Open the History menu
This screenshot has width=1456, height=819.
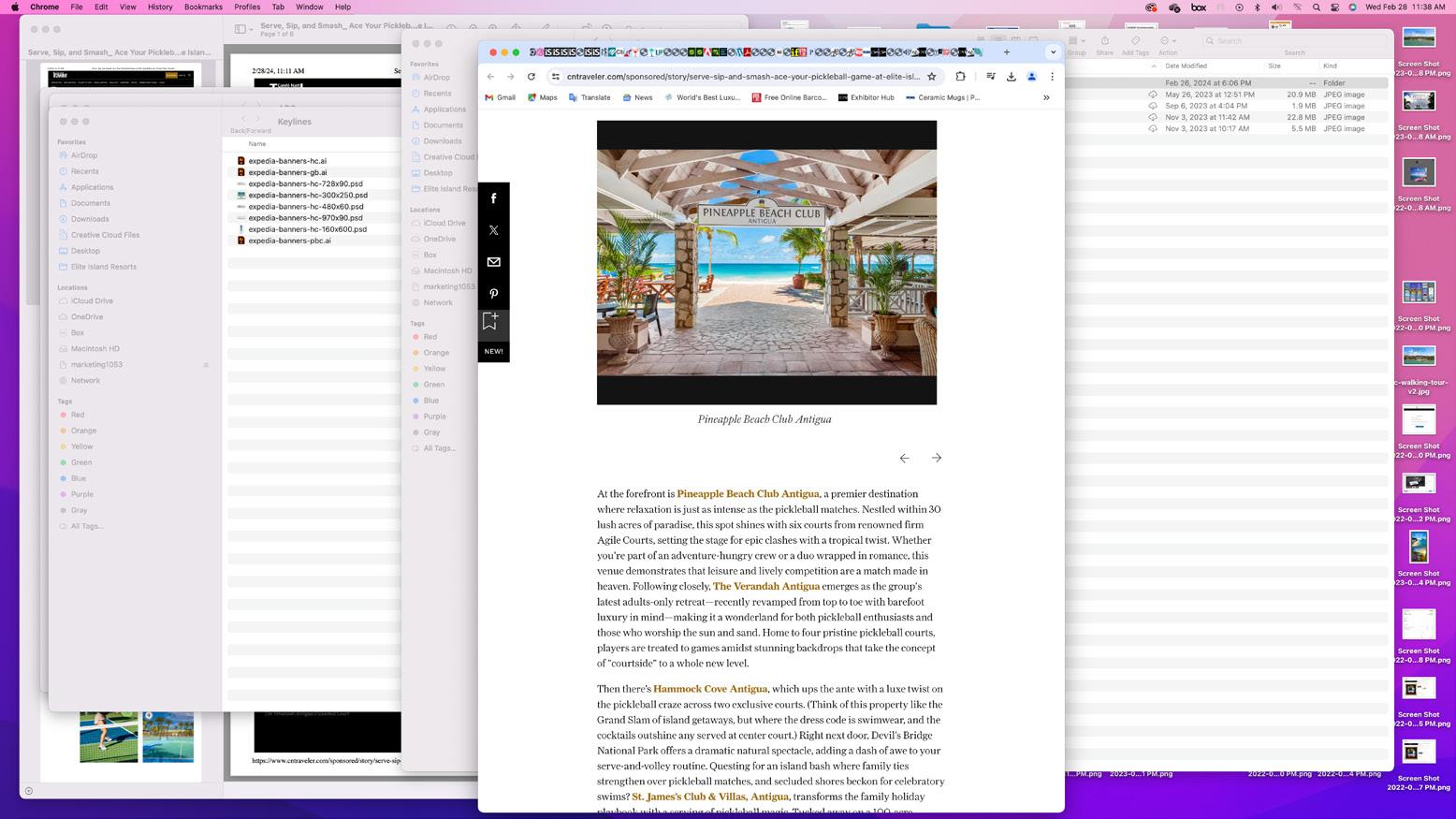[160, 7]
